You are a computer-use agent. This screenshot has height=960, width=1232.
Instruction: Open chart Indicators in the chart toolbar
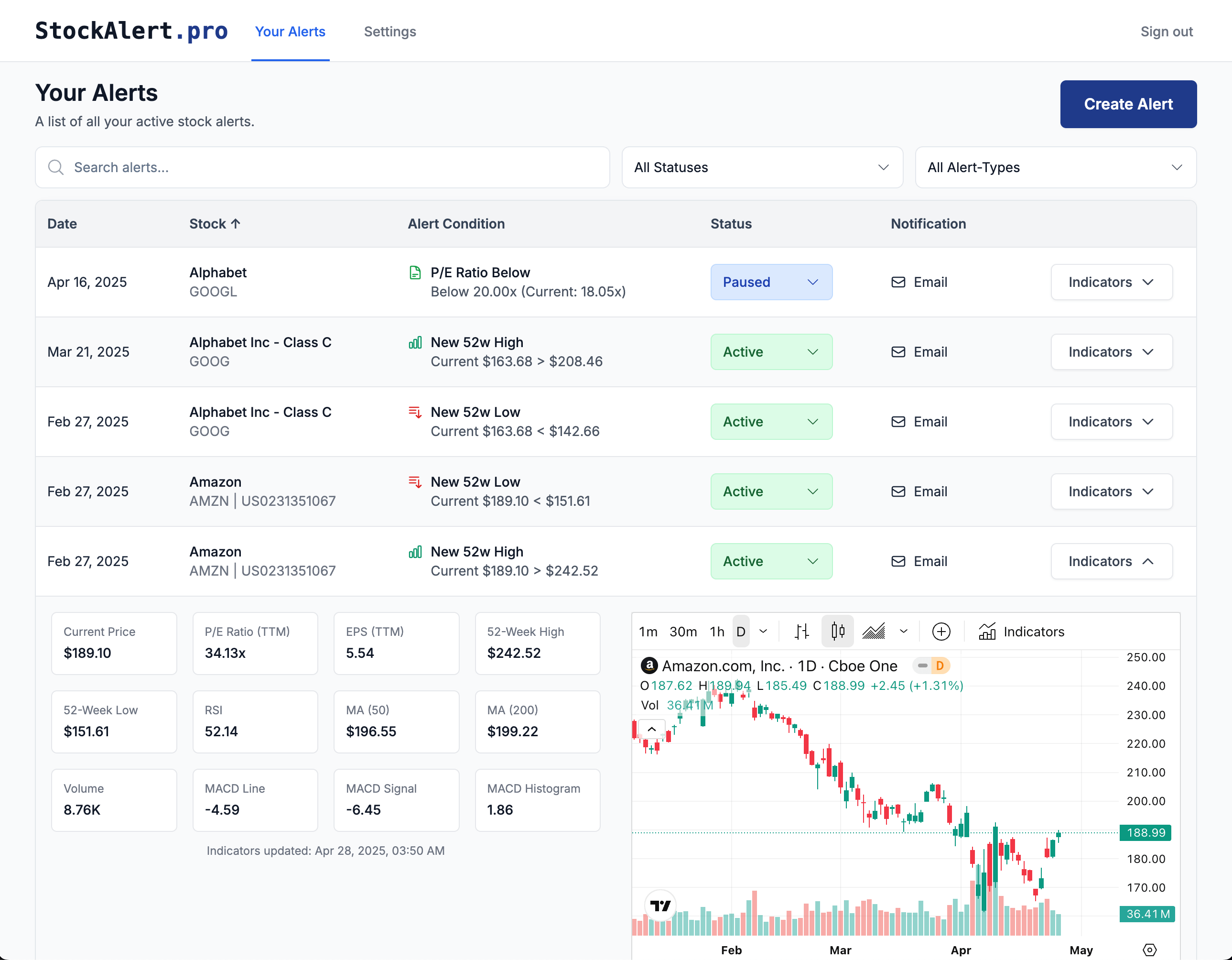coord(1021,632)
